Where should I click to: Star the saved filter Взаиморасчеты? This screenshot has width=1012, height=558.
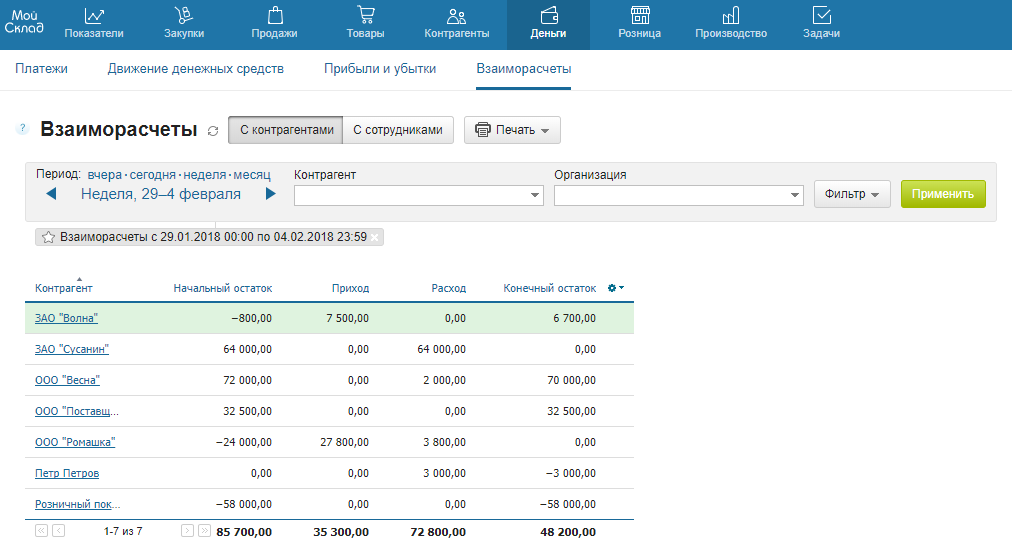48,237
